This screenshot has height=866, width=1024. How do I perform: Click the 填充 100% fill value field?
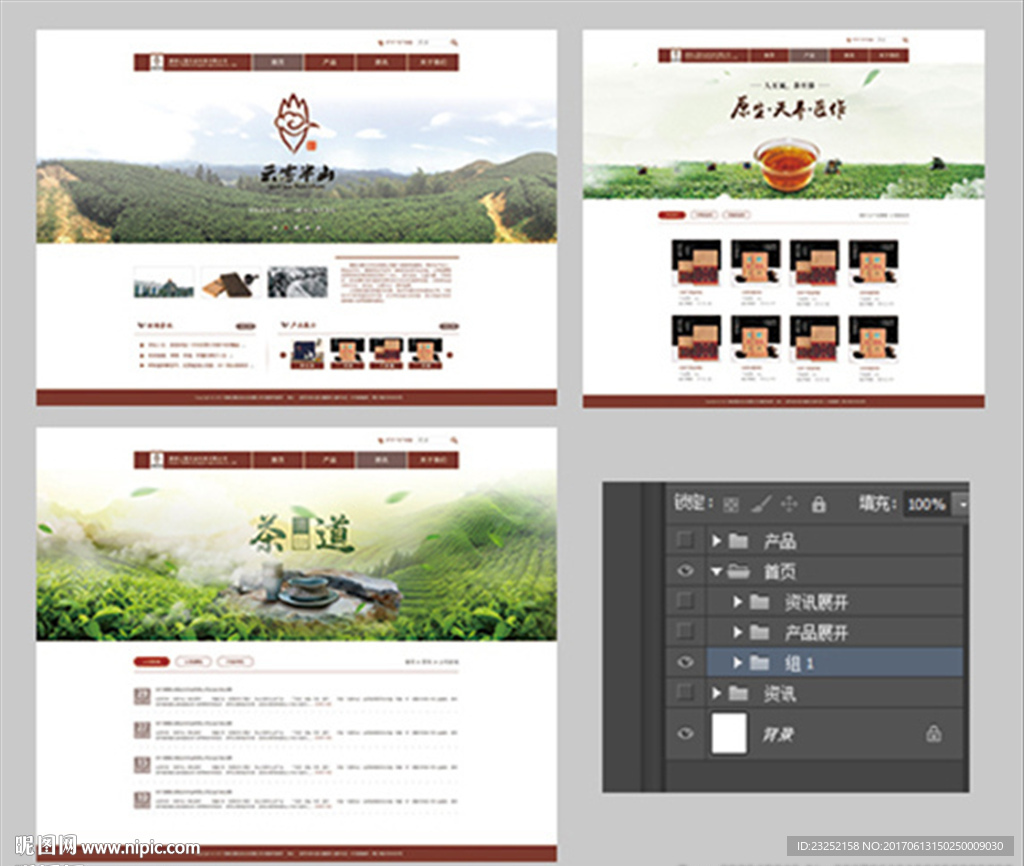926,504
